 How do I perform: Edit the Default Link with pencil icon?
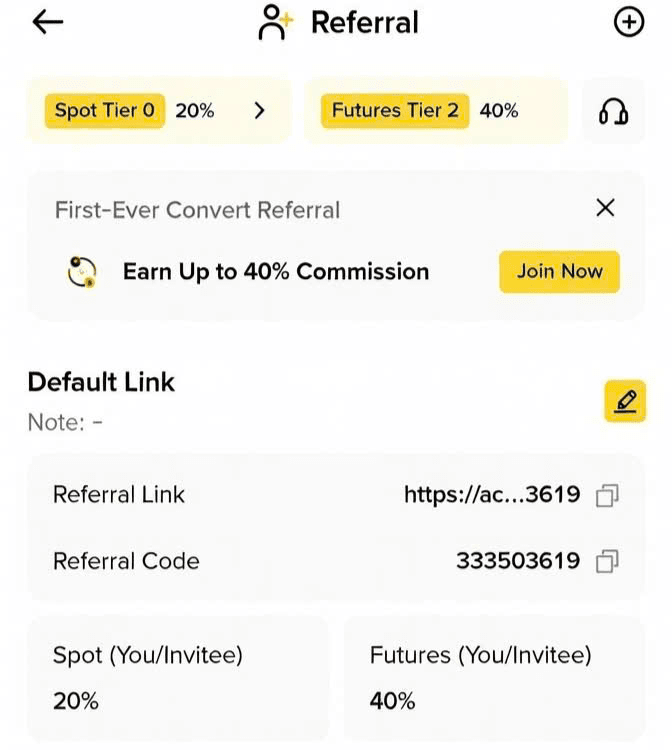625,401
